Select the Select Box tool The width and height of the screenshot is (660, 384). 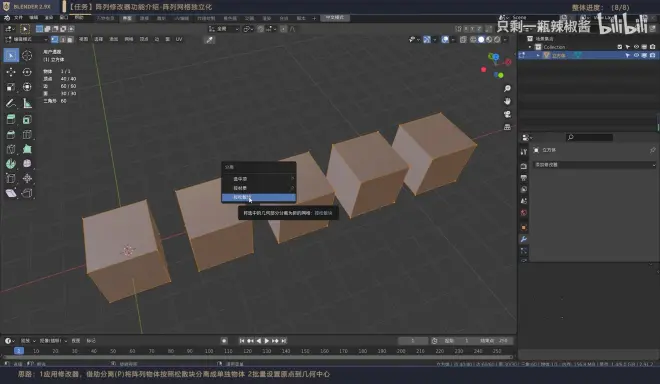coord(11,55)
